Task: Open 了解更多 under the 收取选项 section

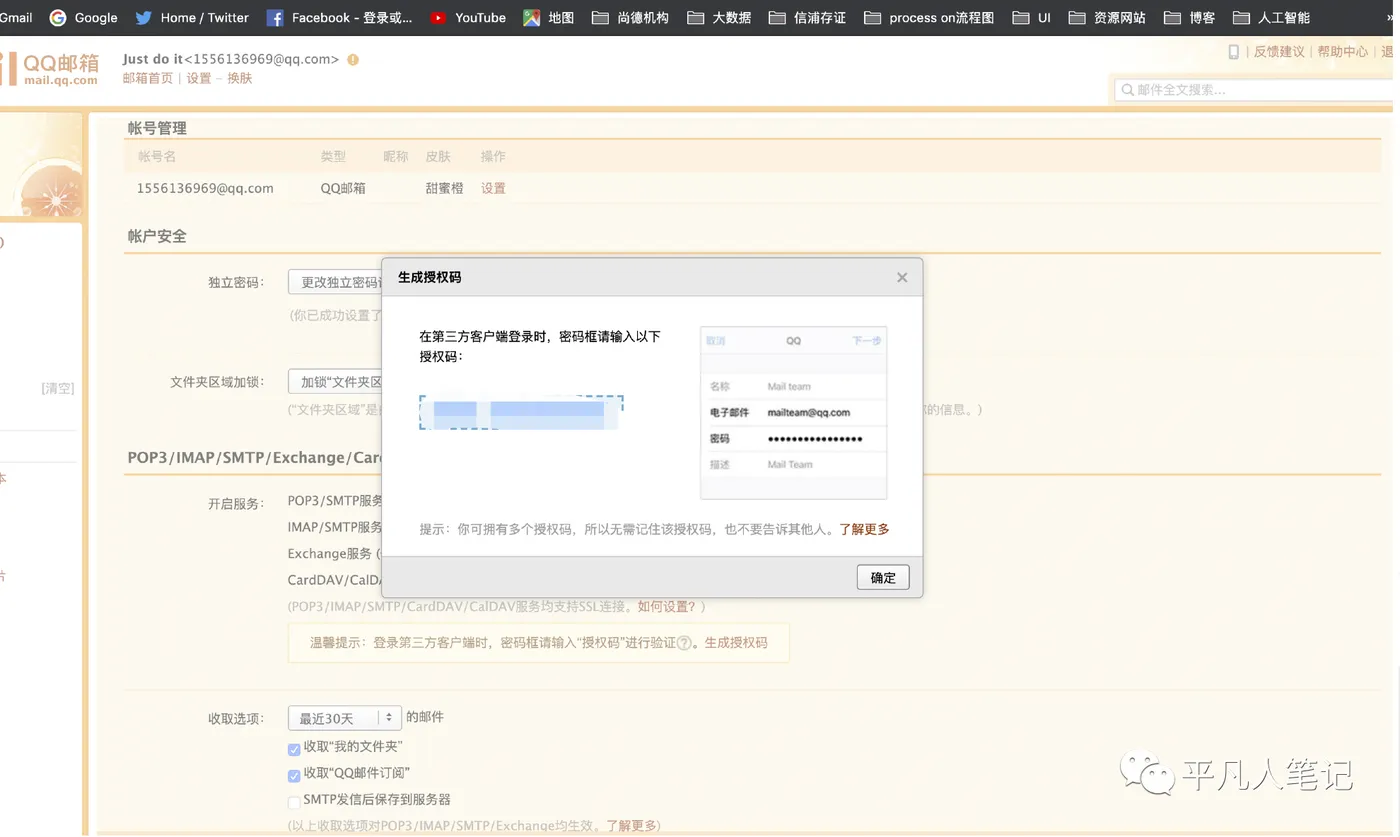Action: (x=632, y=826)
